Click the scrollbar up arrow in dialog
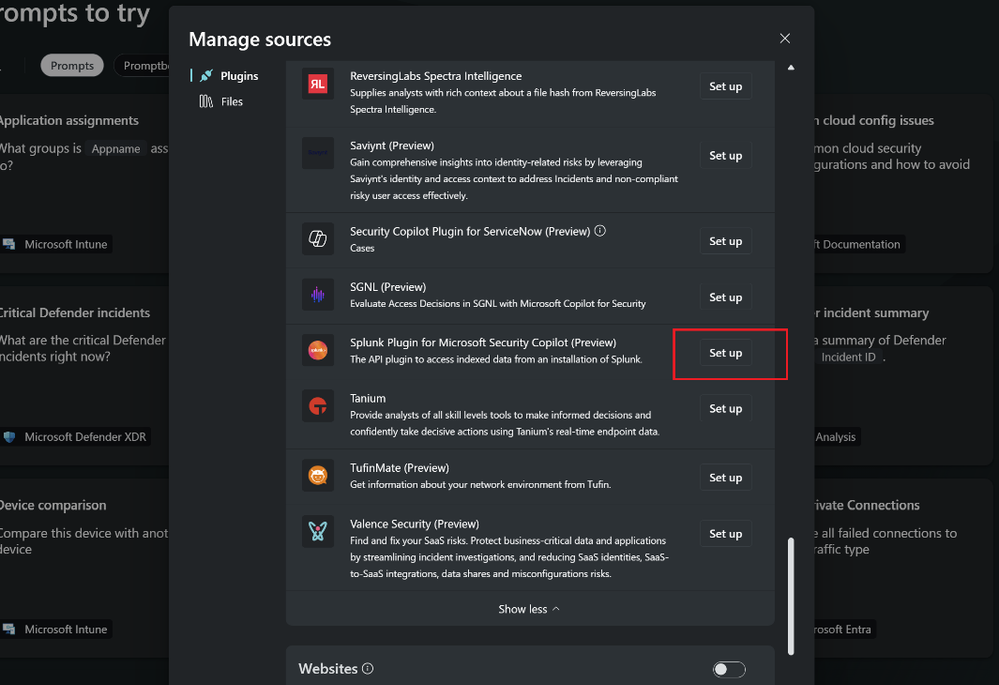 point(791,68)
